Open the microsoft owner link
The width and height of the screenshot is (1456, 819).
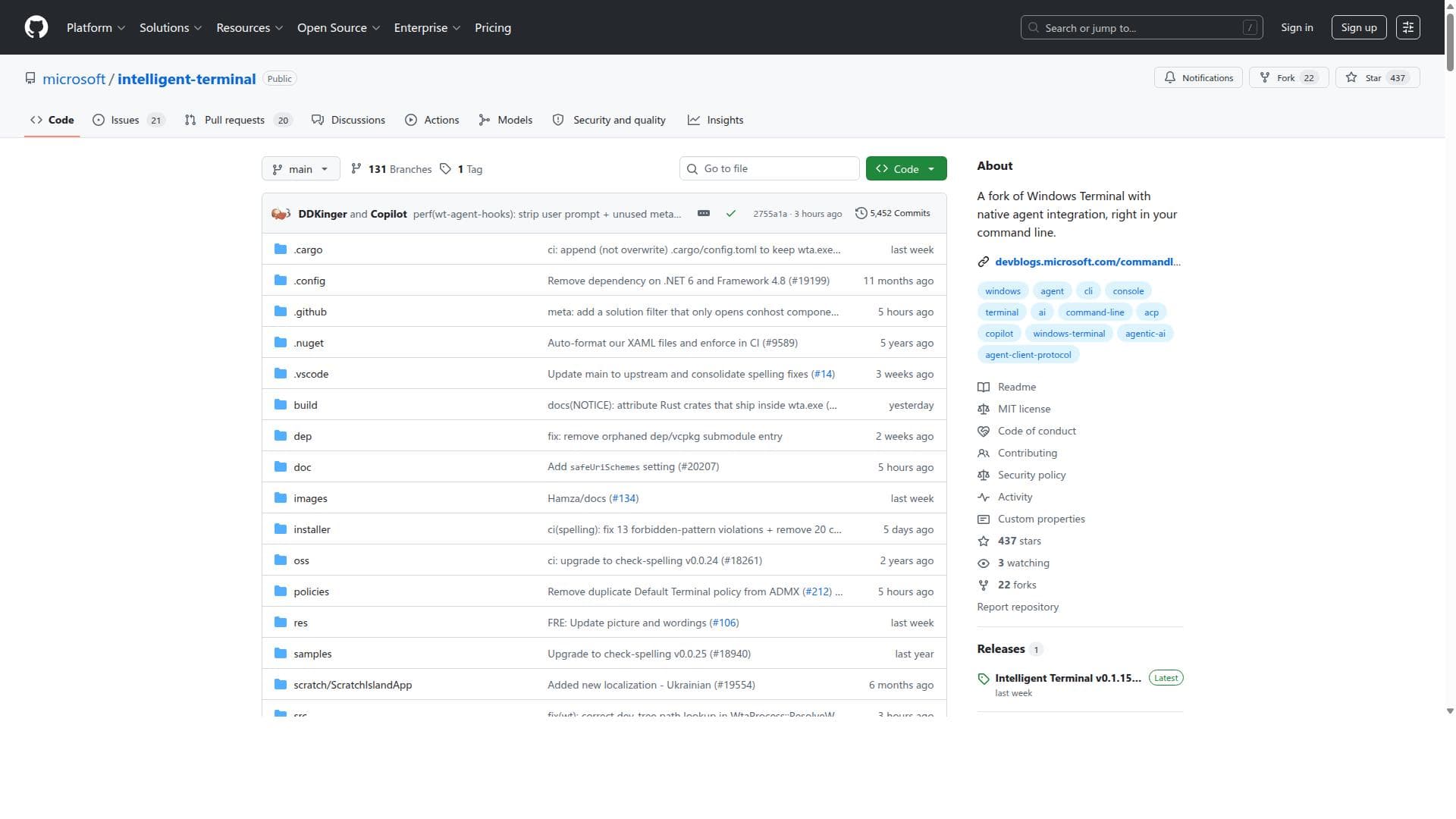[x=74, y=79]
